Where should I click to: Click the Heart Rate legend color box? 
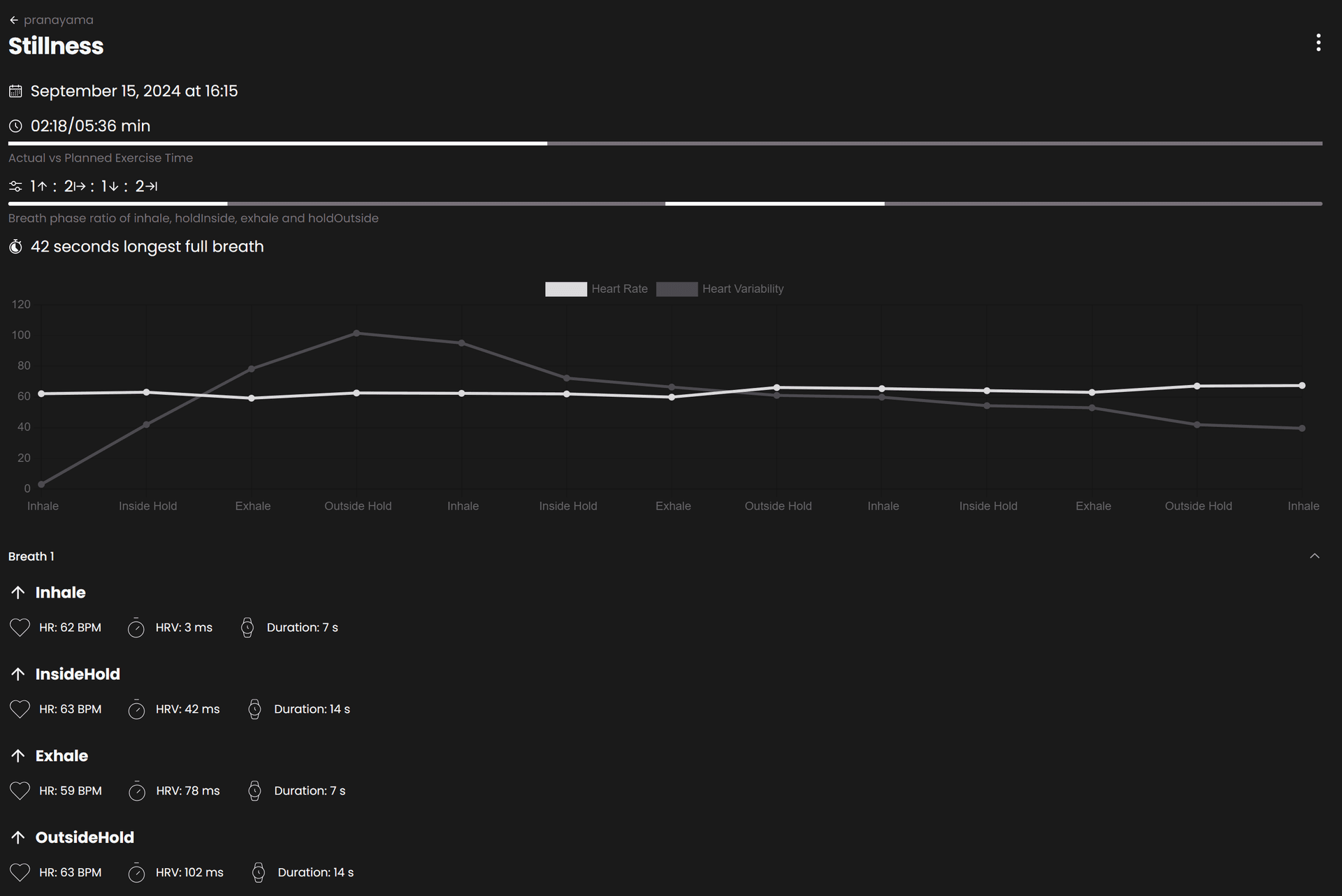click(x=566, y=289)
